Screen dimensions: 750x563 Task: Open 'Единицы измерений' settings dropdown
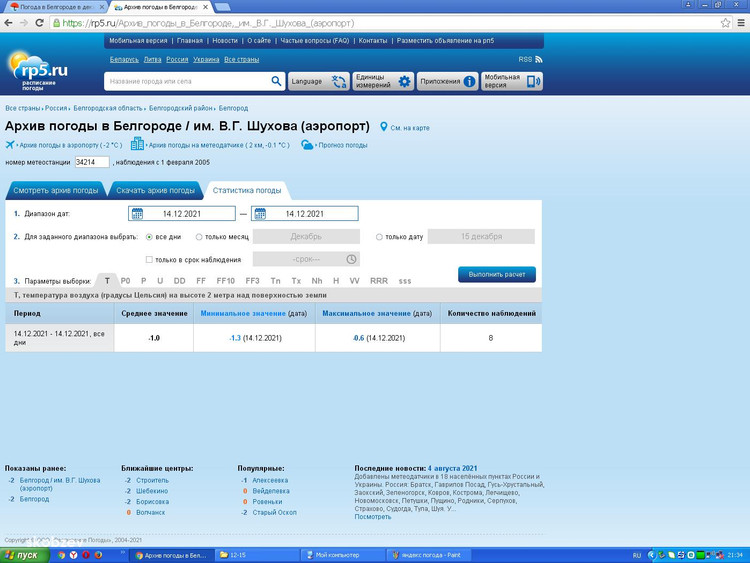pyautogui.click(x=383, y=81)
